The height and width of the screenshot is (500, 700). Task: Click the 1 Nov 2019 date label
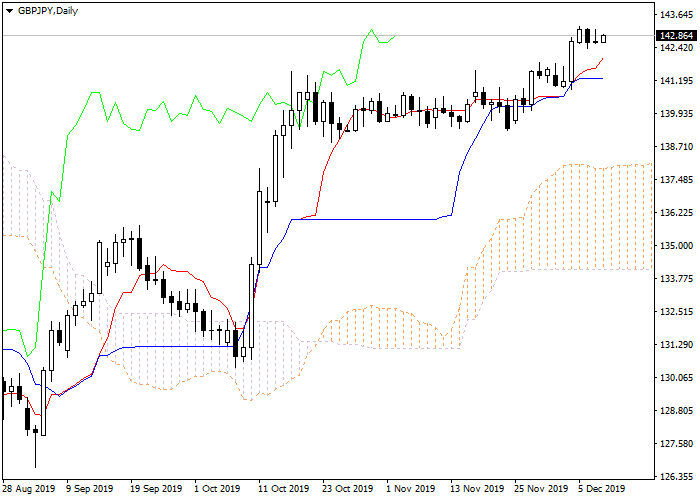click(411, 489)
